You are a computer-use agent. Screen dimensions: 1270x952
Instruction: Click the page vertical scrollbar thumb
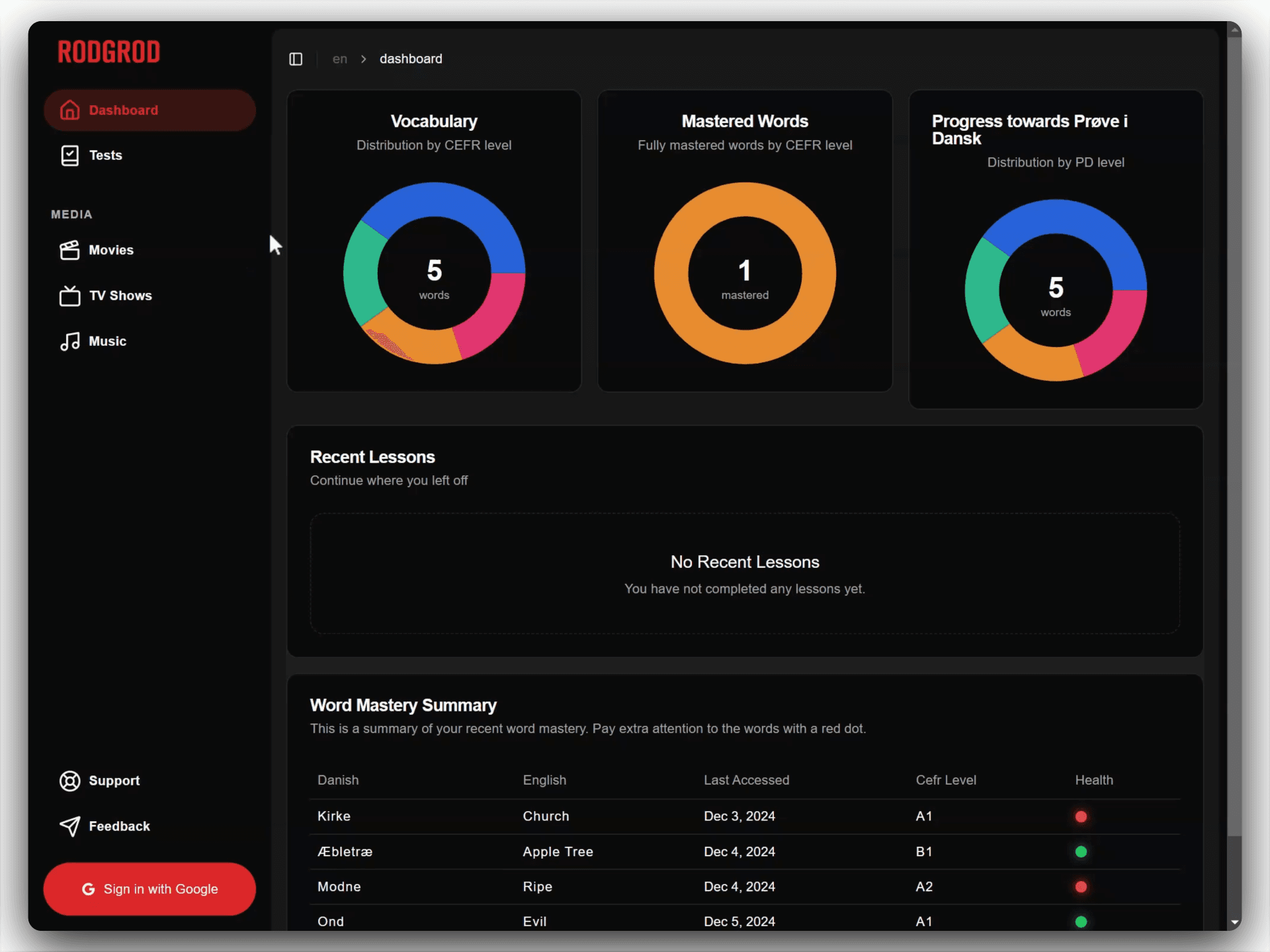point(1234,436)
